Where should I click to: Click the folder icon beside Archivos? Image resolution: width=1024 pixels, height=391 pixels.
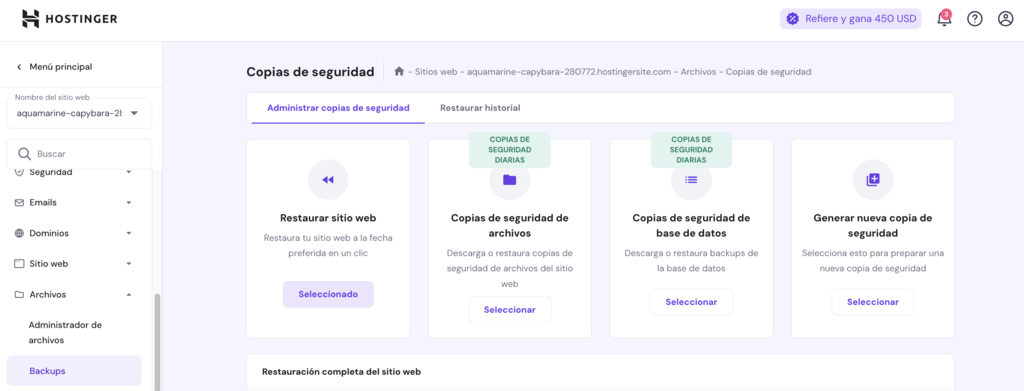pos(19,294)
